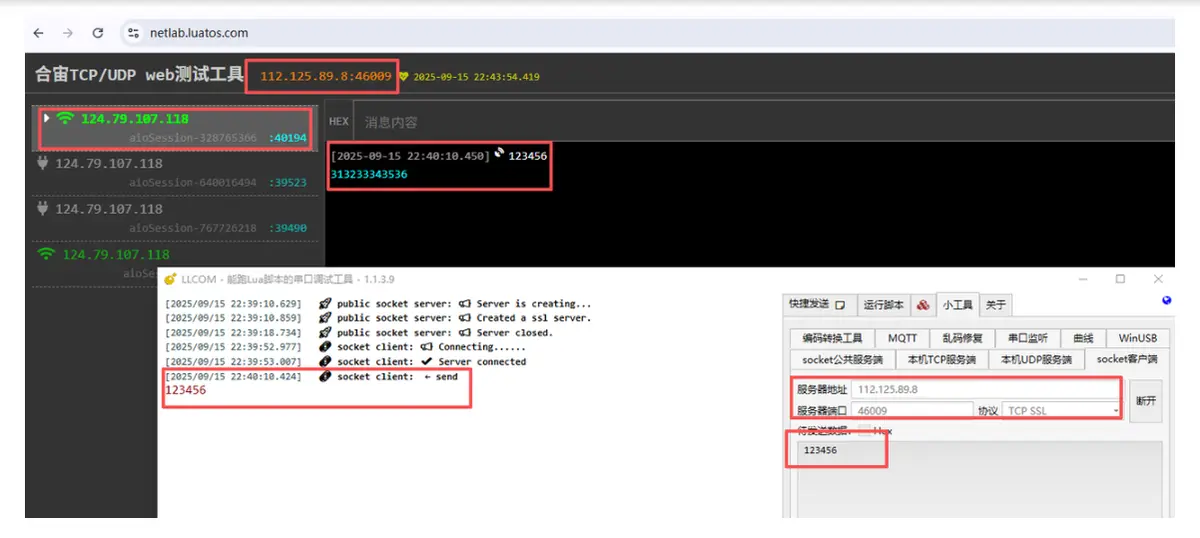Expand arrow of session aioSession-328765366
Viewport: 1200px width, 538px height.
(x=47, y=118)
